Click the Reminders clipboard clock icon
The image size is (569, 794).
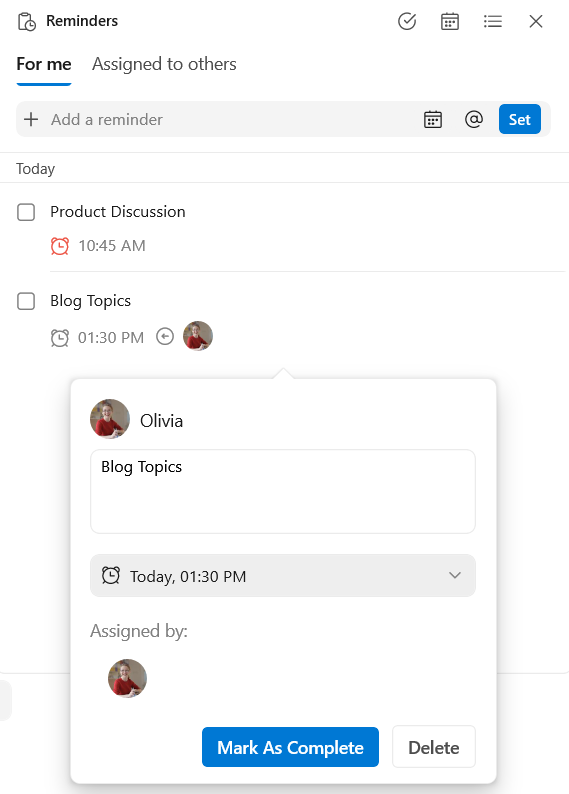27,22
